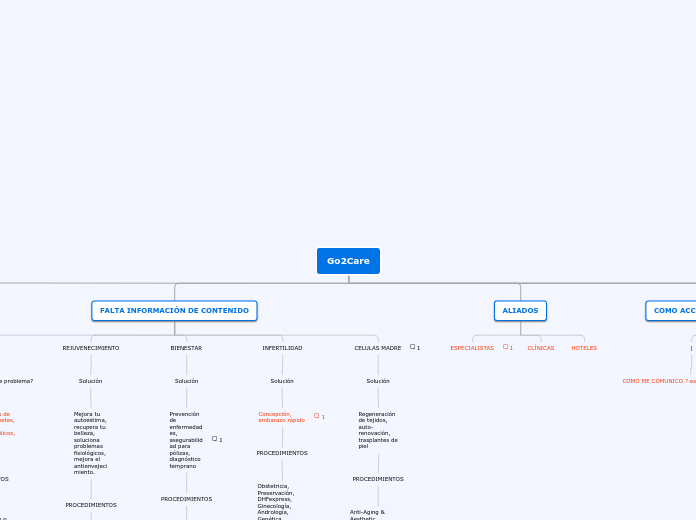Select PROCEDIMIENTOS under CELULAS MADRE
Screen dimensions: 696x520
[x=378, y=479]
